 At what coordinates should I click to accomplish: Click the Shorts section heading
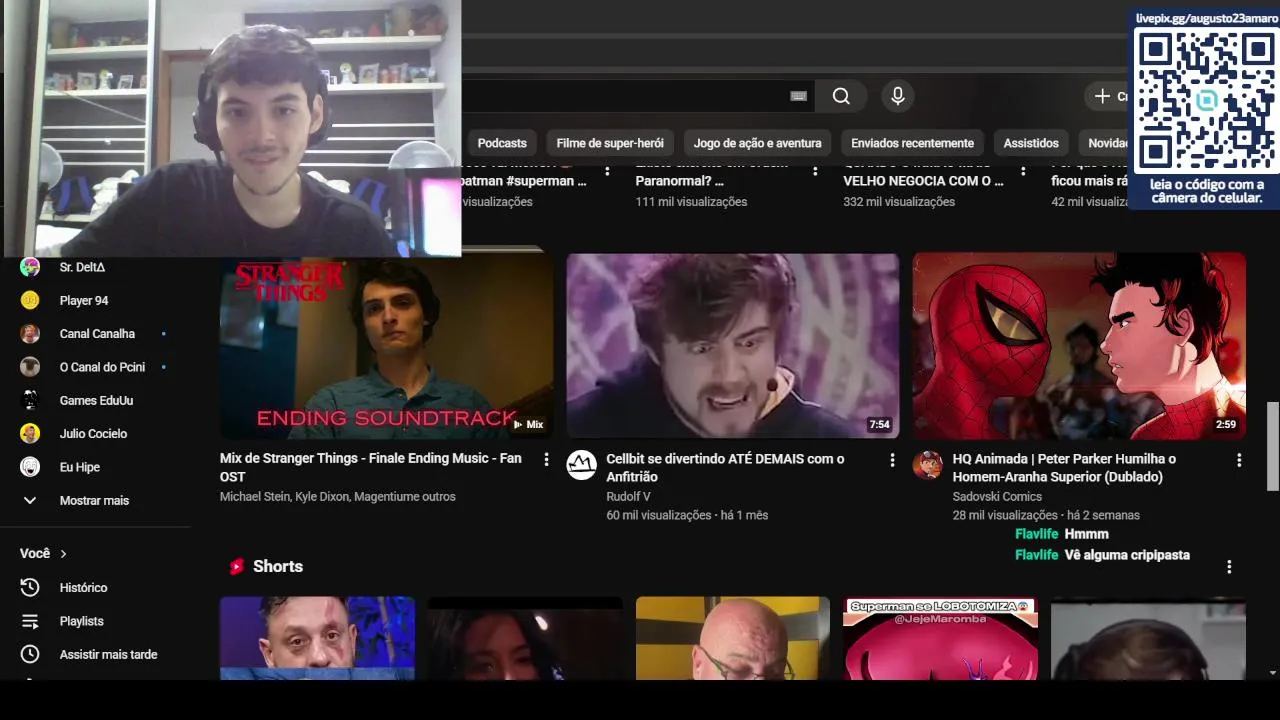point(278,567)
